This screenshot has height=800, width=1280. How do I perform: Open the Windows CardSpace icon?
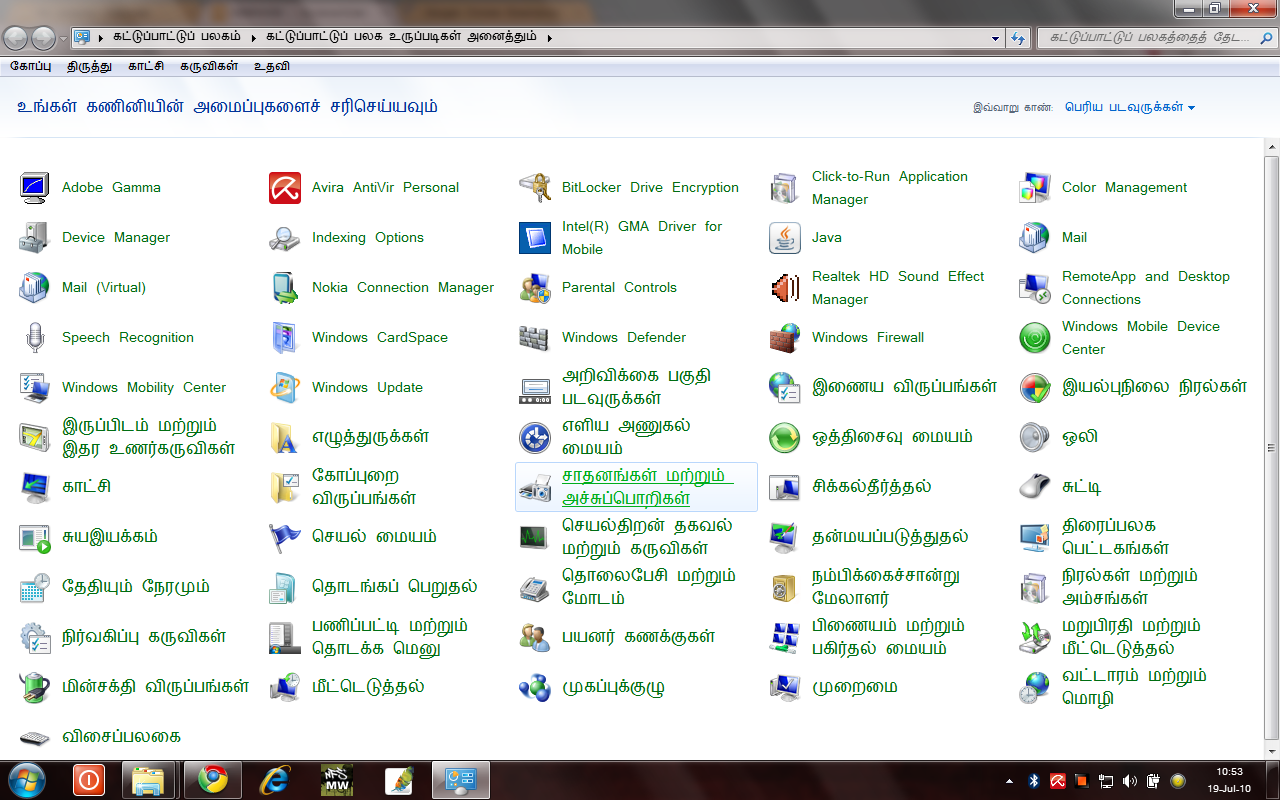(285, 338)
